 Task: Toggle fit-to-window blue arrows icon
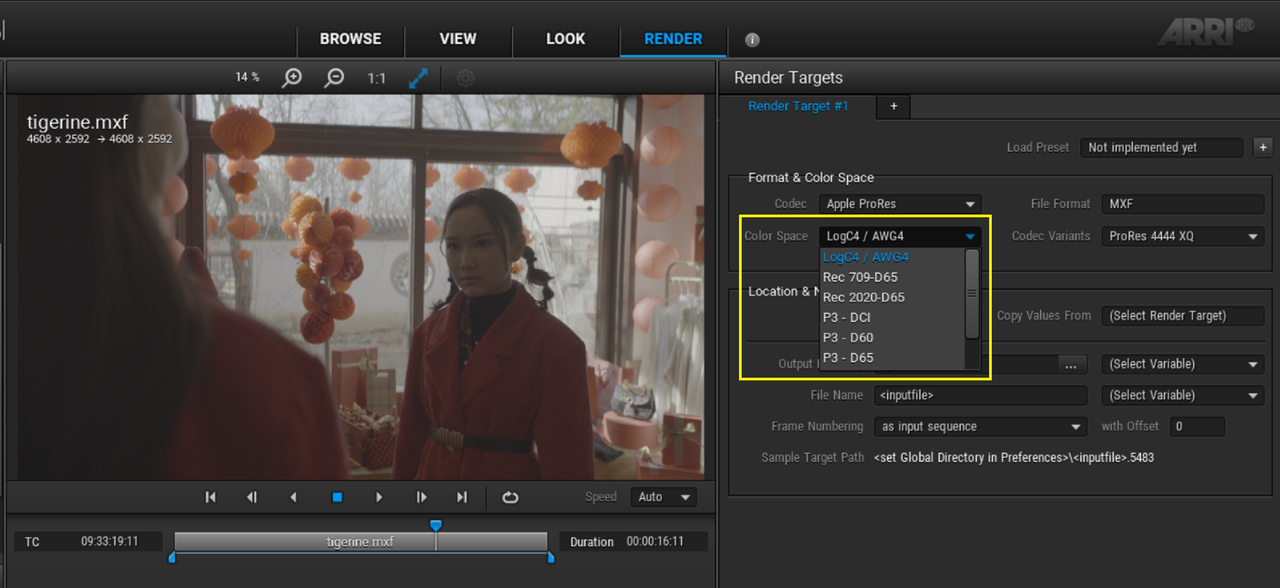click(418, 78)
